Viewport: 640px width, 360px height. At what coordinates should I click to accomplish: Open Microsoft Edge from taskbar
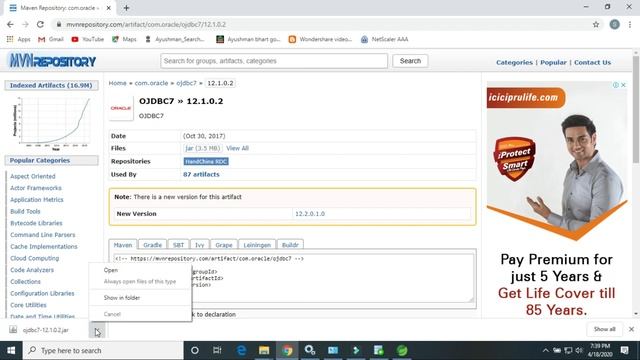(241, 351)
